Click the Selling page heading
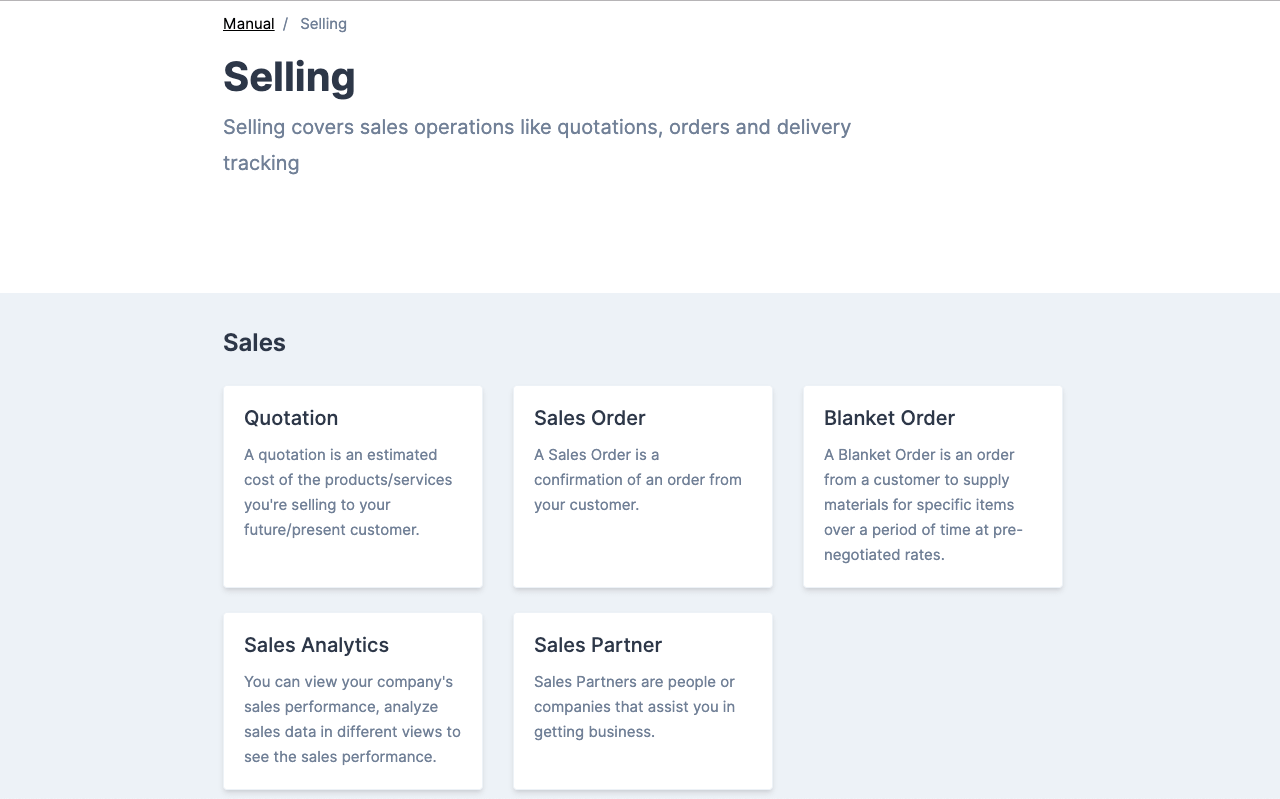The height and width of the screenshot is (799, 1280). pyautogui.click(x=289, y=77)
